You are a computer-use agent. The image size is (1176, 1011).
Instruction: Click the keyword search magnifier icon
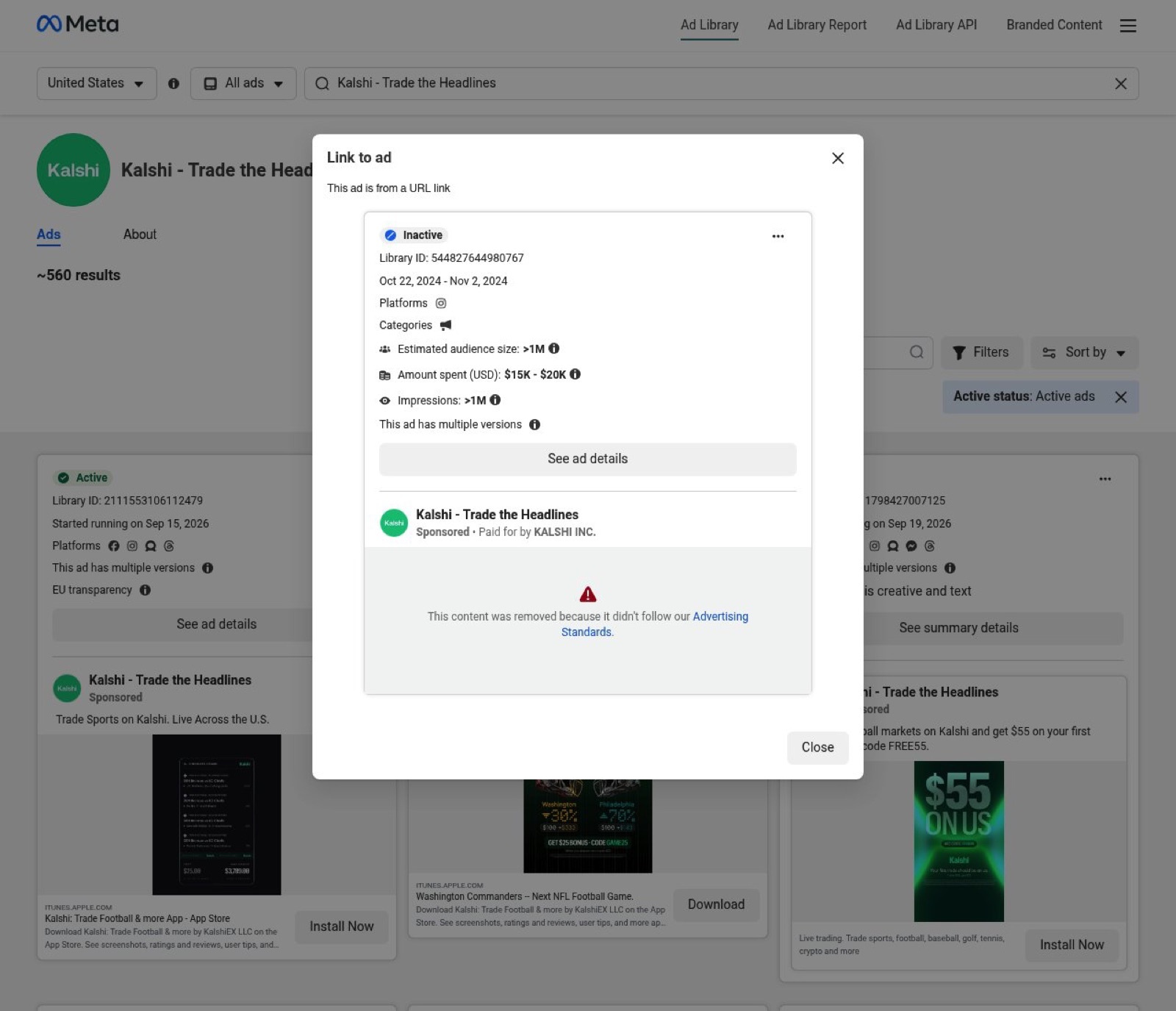[x=916, y=352]
